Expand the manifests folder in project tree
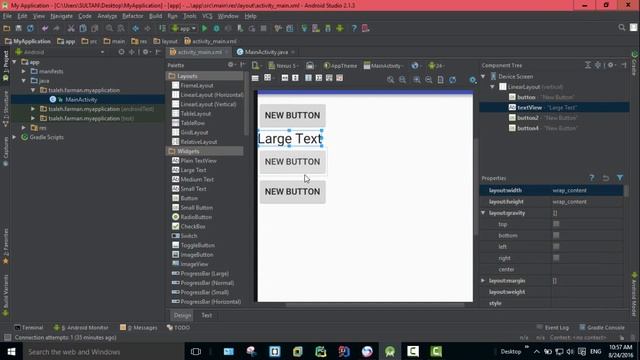The width and height of the screenshot is (640, 360). (x=24, y=71)
